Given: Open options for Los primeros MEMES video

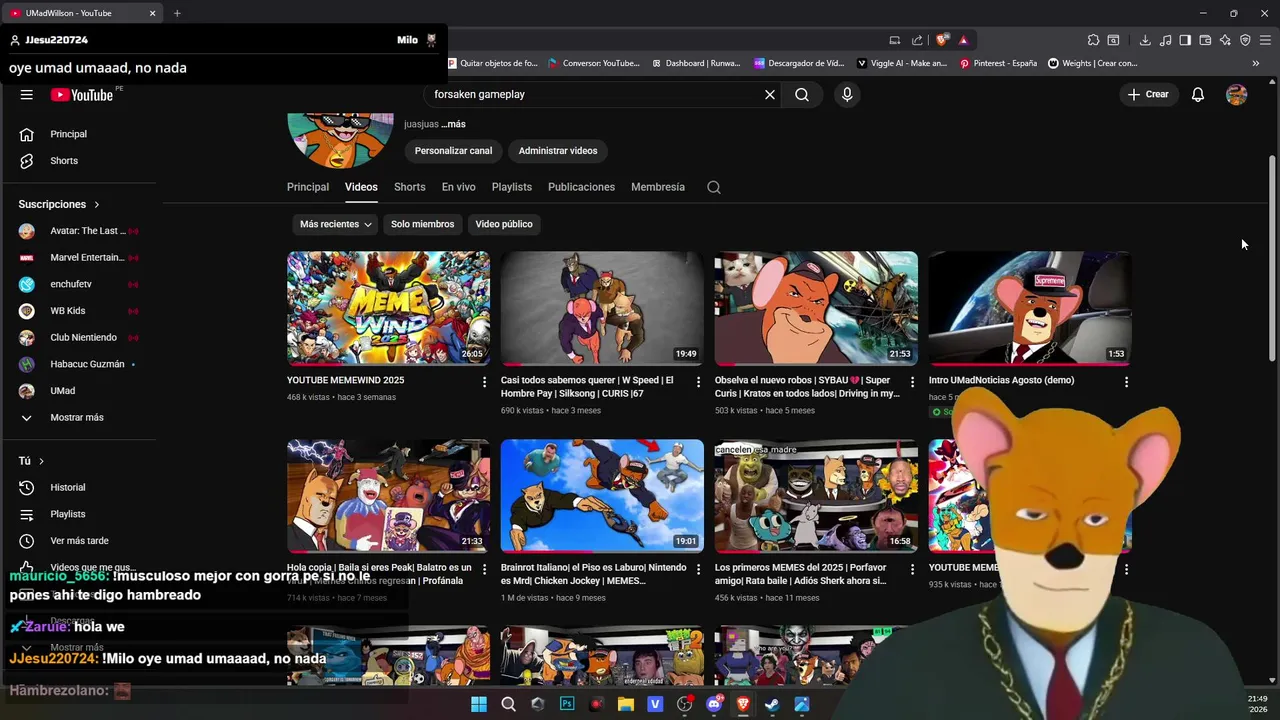Looking at the screenshot, I should tap(912, 569).
